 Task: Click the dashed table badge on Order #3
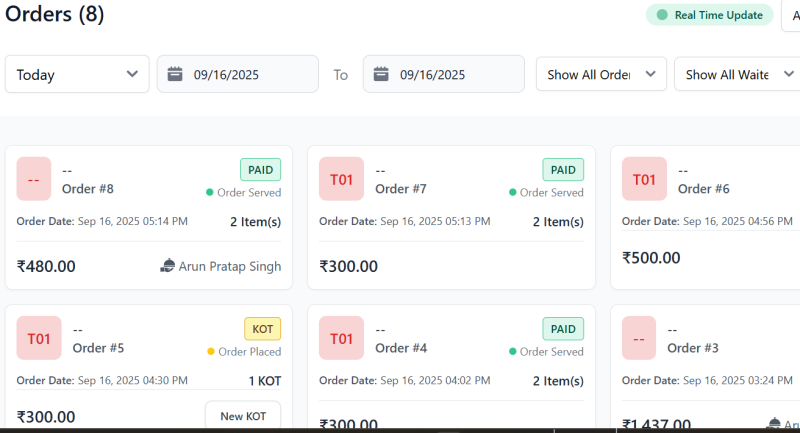pos(639,339)
